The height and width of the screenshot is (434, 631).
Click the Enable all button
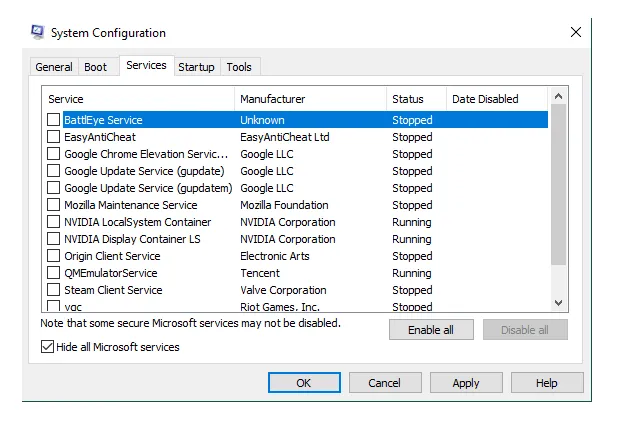(x=431, y=330)
